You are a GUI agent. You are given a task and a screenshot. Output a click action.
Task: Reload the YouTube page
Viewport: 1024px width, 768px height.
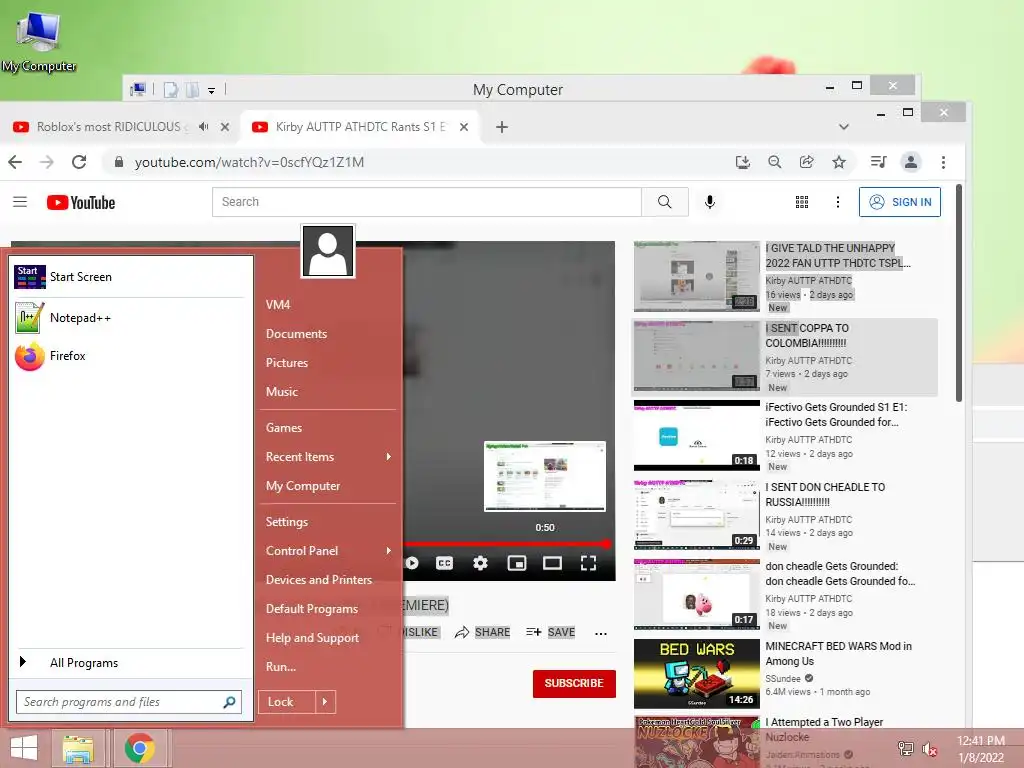[x=79, y=162]
